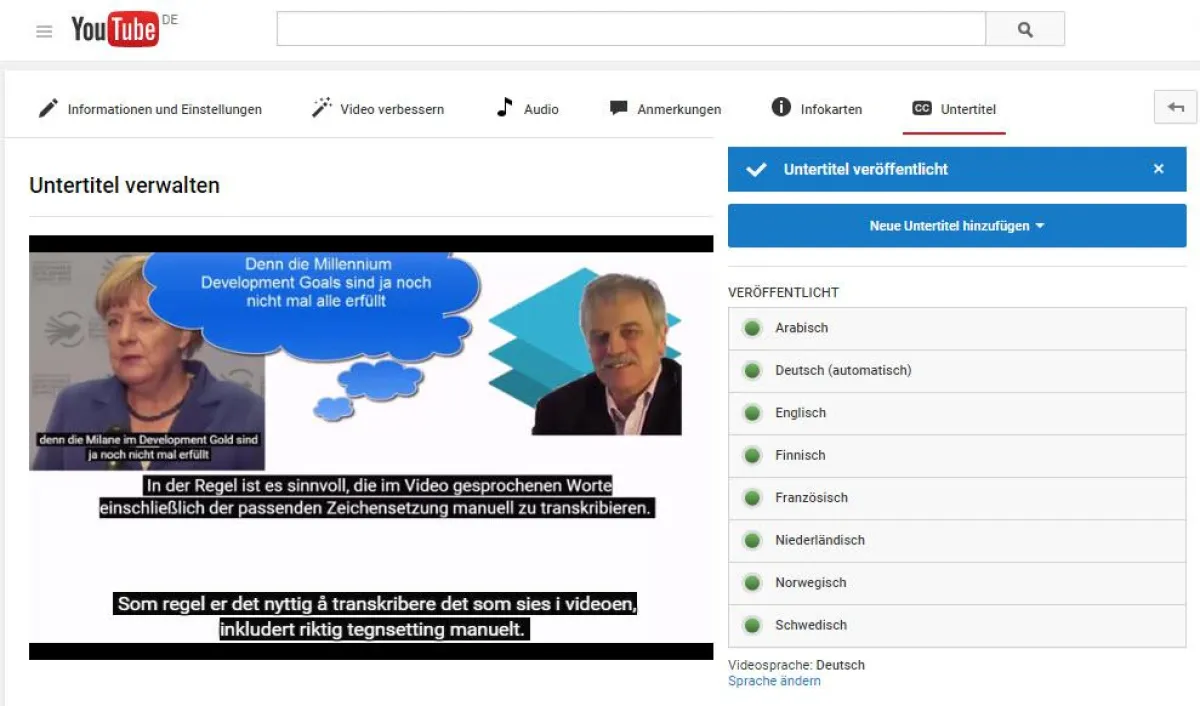Select the Arabisch subtitle track
The image size is (1200, 706).
click(x=801, y=328)
